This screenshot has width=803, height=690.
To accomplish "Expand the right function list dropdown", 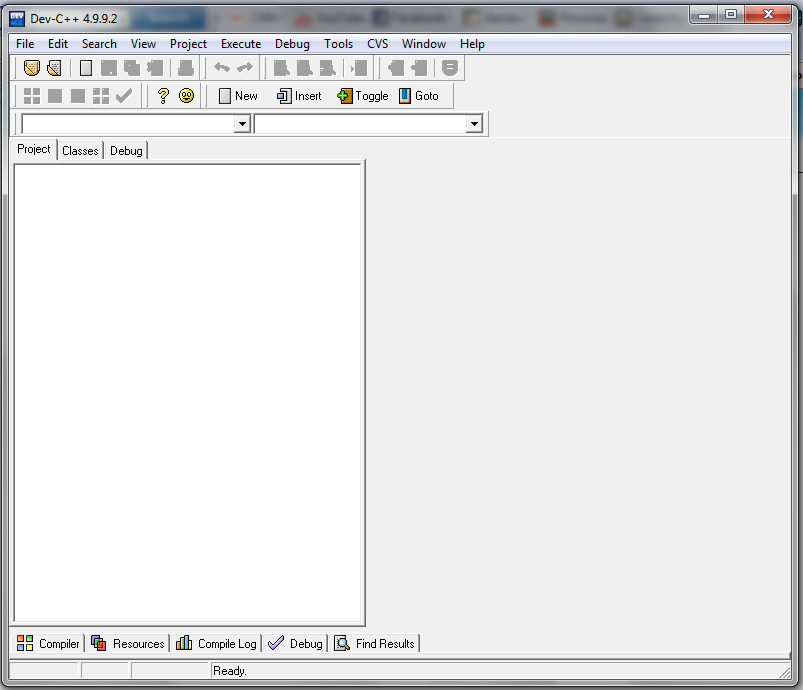I will [474, 124].
